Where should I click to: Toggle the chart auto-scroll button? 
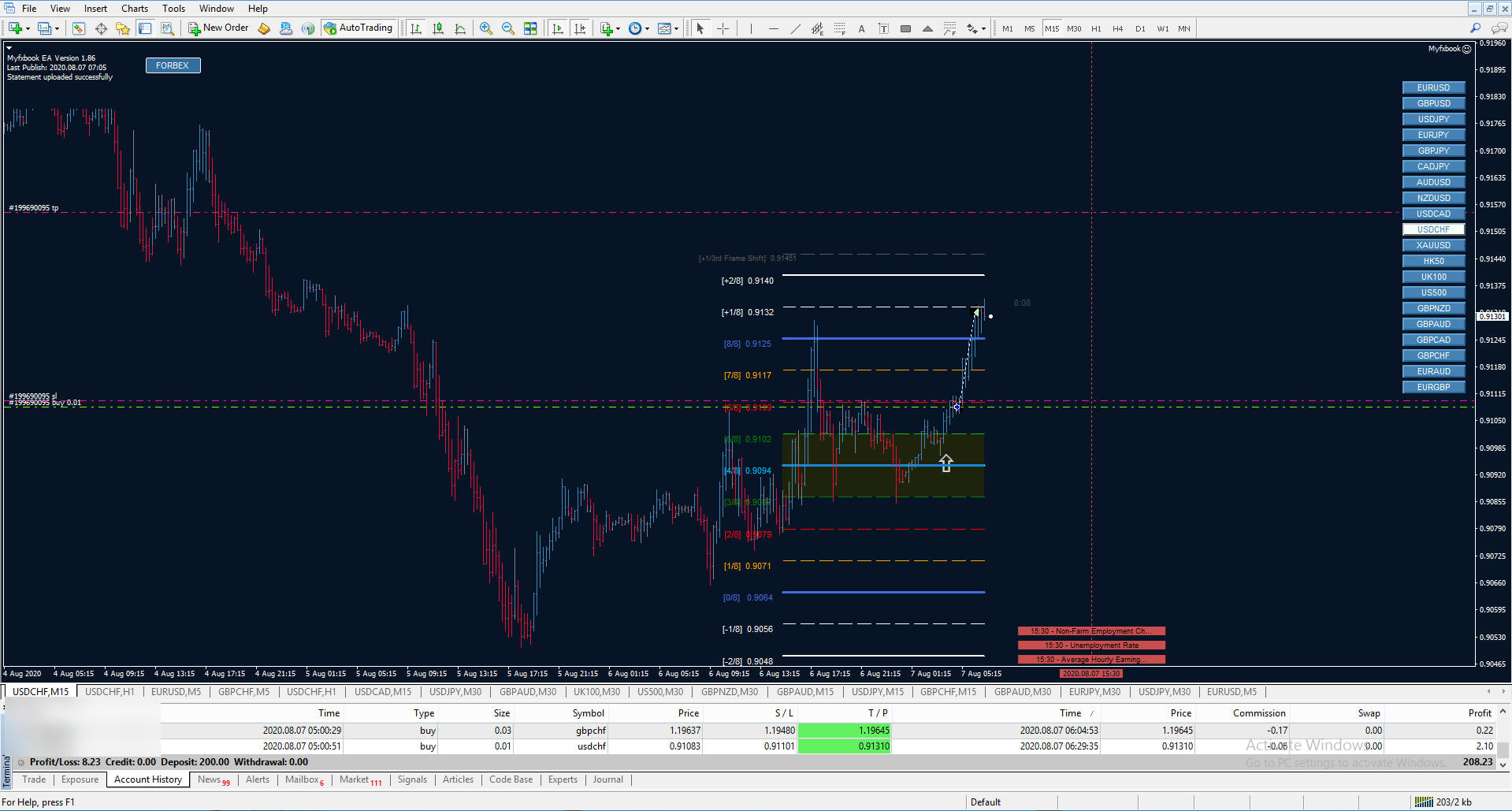click(558, 28)
